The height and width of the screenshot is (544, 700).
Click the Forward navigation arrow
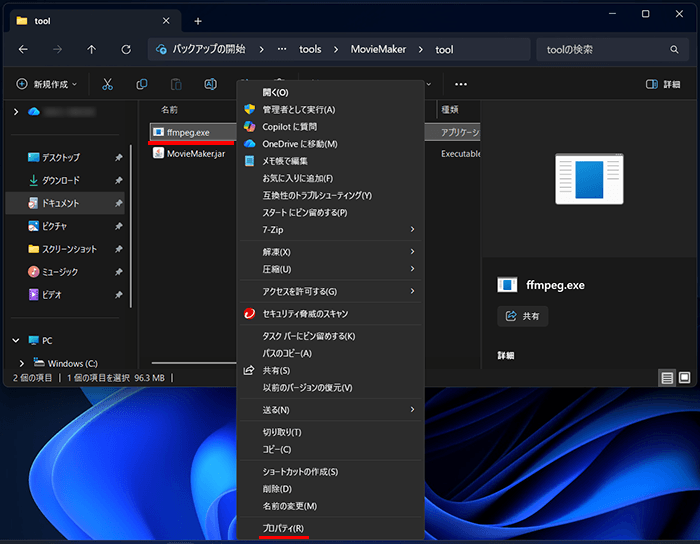[x=57, y=50]
